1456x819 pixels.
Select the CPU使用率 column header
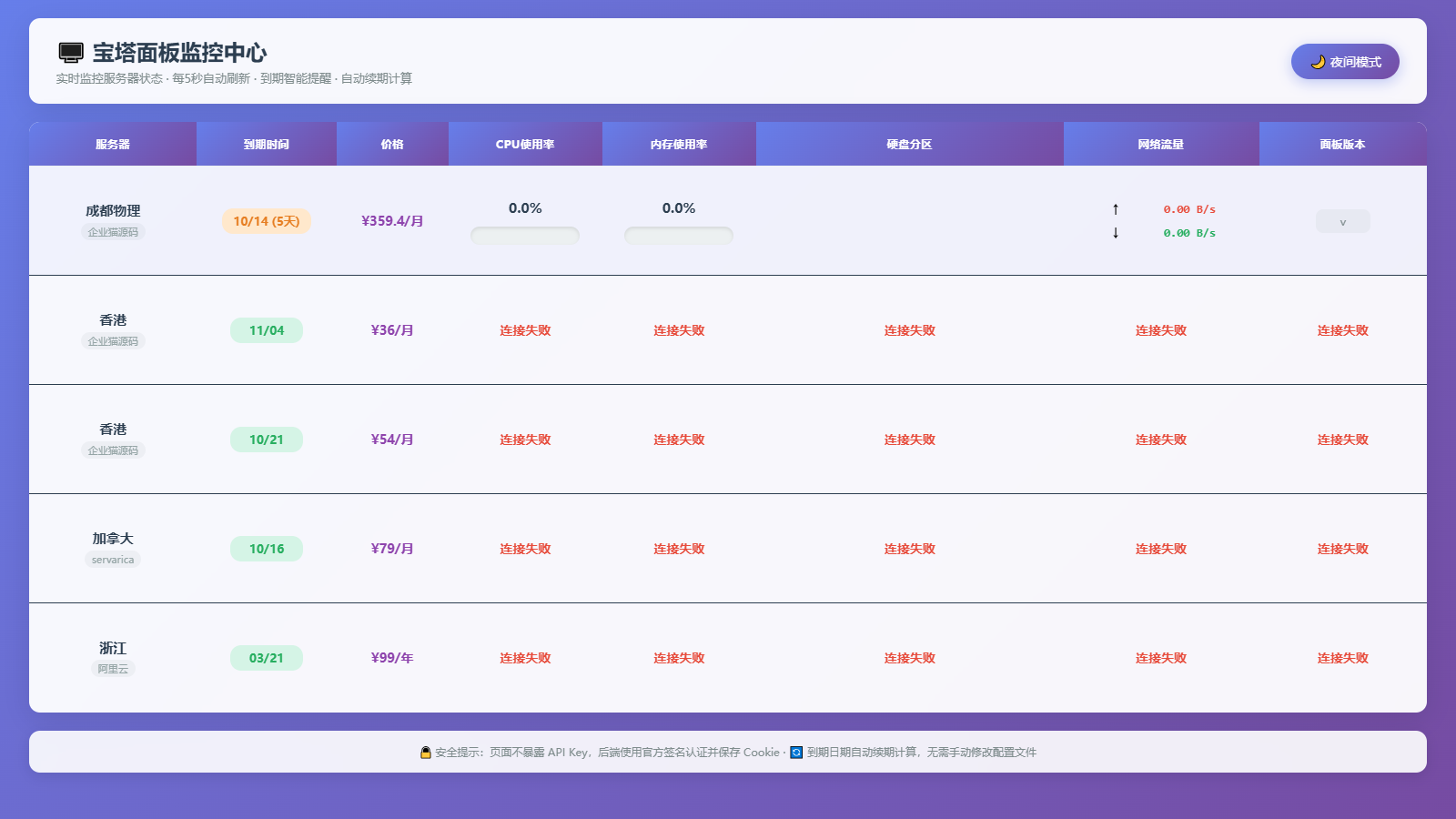525,145
